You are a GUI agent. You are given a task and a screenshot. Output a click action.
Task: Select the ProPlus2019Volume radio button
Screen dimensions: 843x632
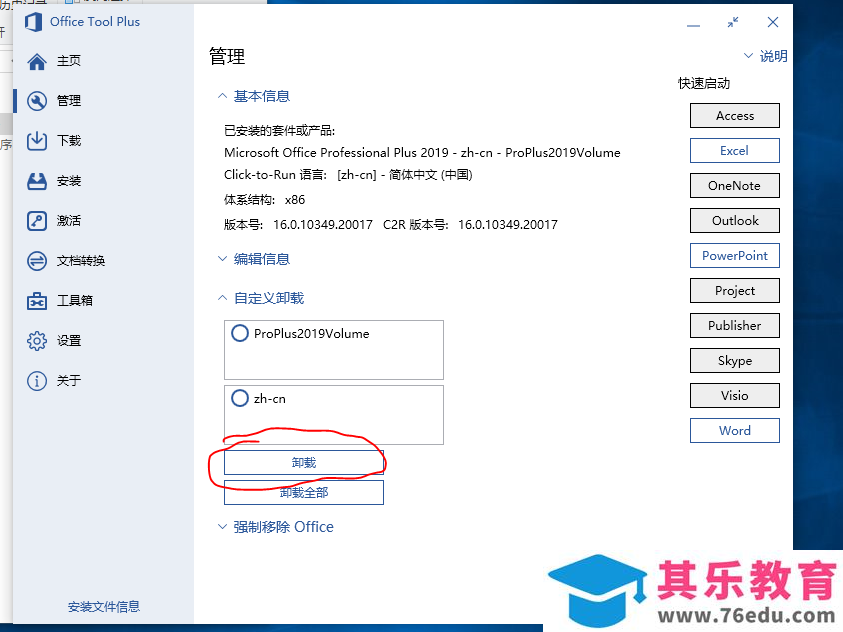pos(240,333)
